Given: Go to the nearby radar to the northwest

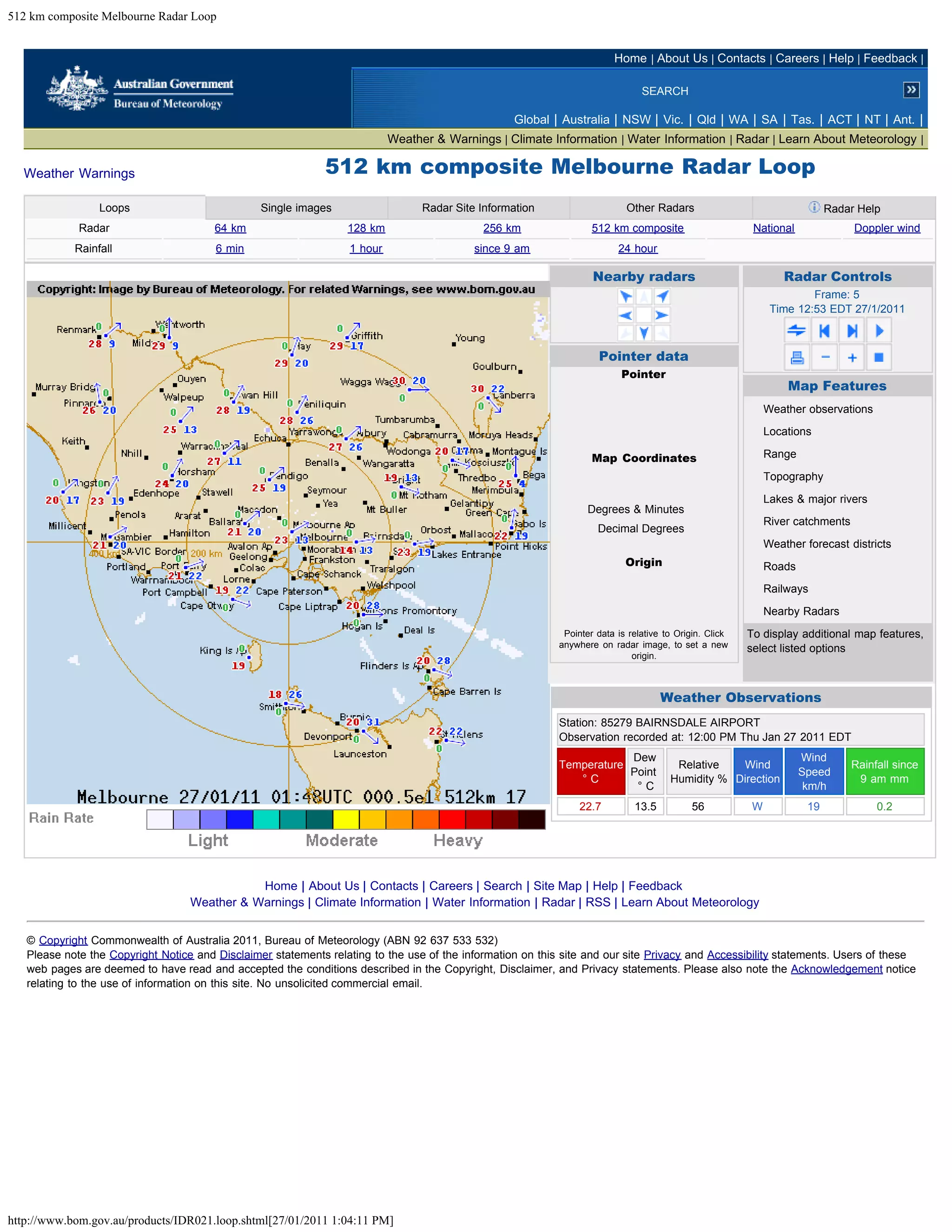Looking at the screenshot, I should (626, 296).
